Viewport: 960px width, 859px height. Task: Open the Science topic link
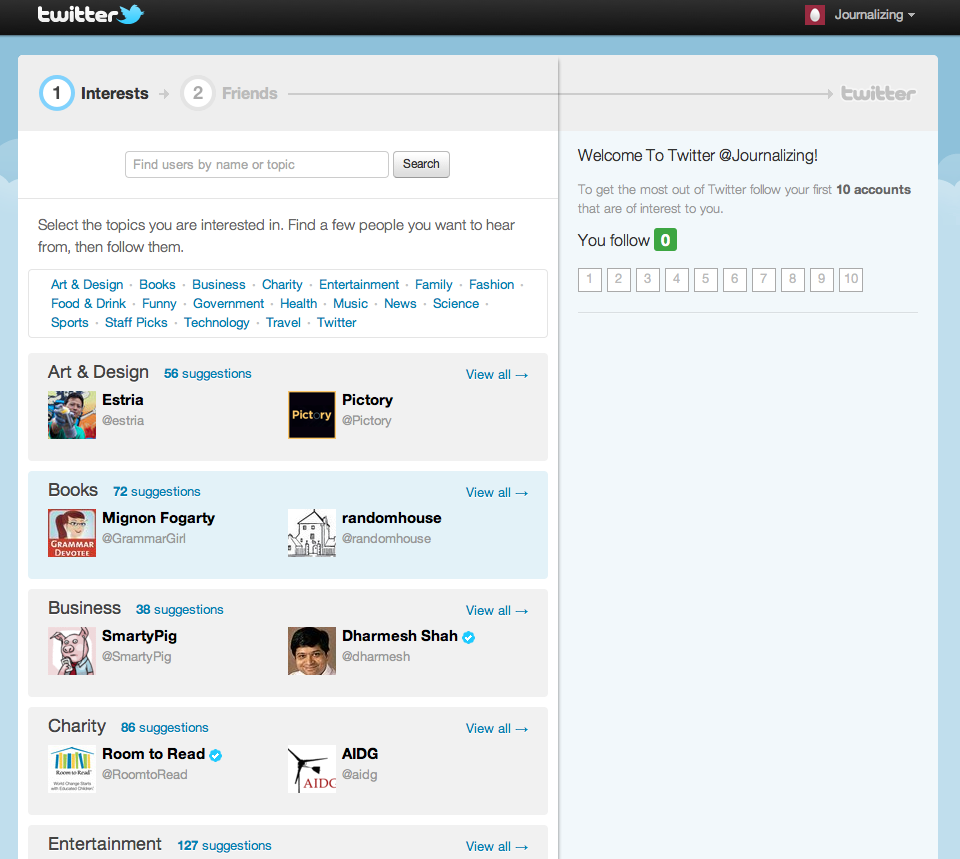[456, 304]
